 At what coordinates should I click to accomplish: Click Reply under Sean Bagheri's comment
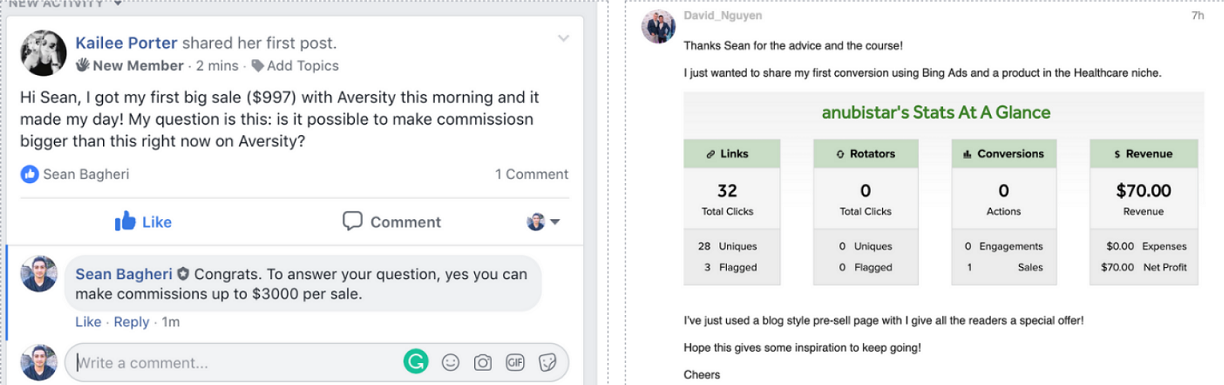[131, 322]
